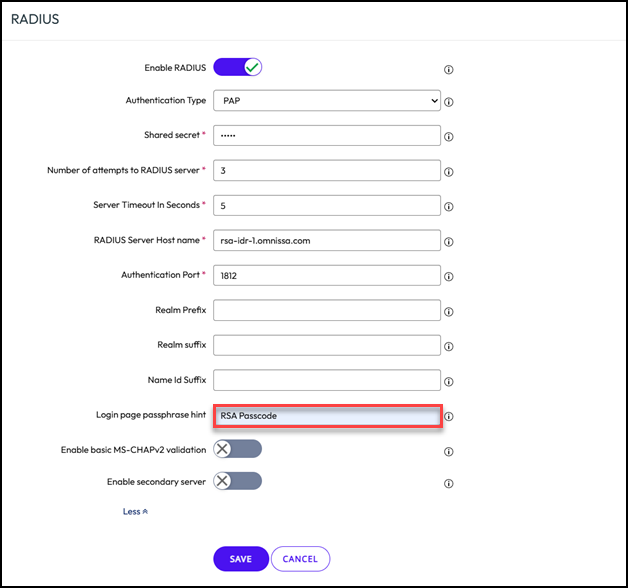Screen dimensions: 628x588
Task: Click info icon for Shared secret
Action: [449, 137]
